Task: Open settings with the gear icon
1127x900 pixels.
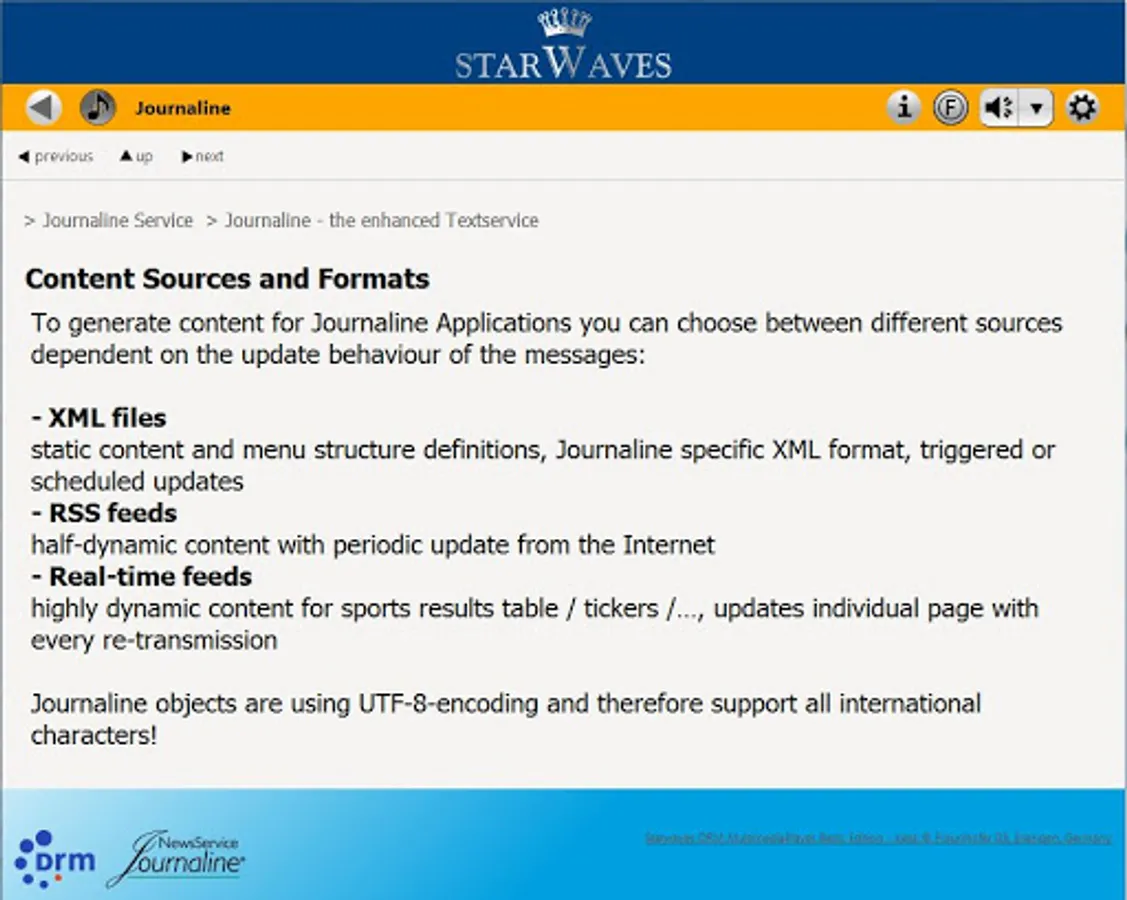Action: pos(1082,108)
